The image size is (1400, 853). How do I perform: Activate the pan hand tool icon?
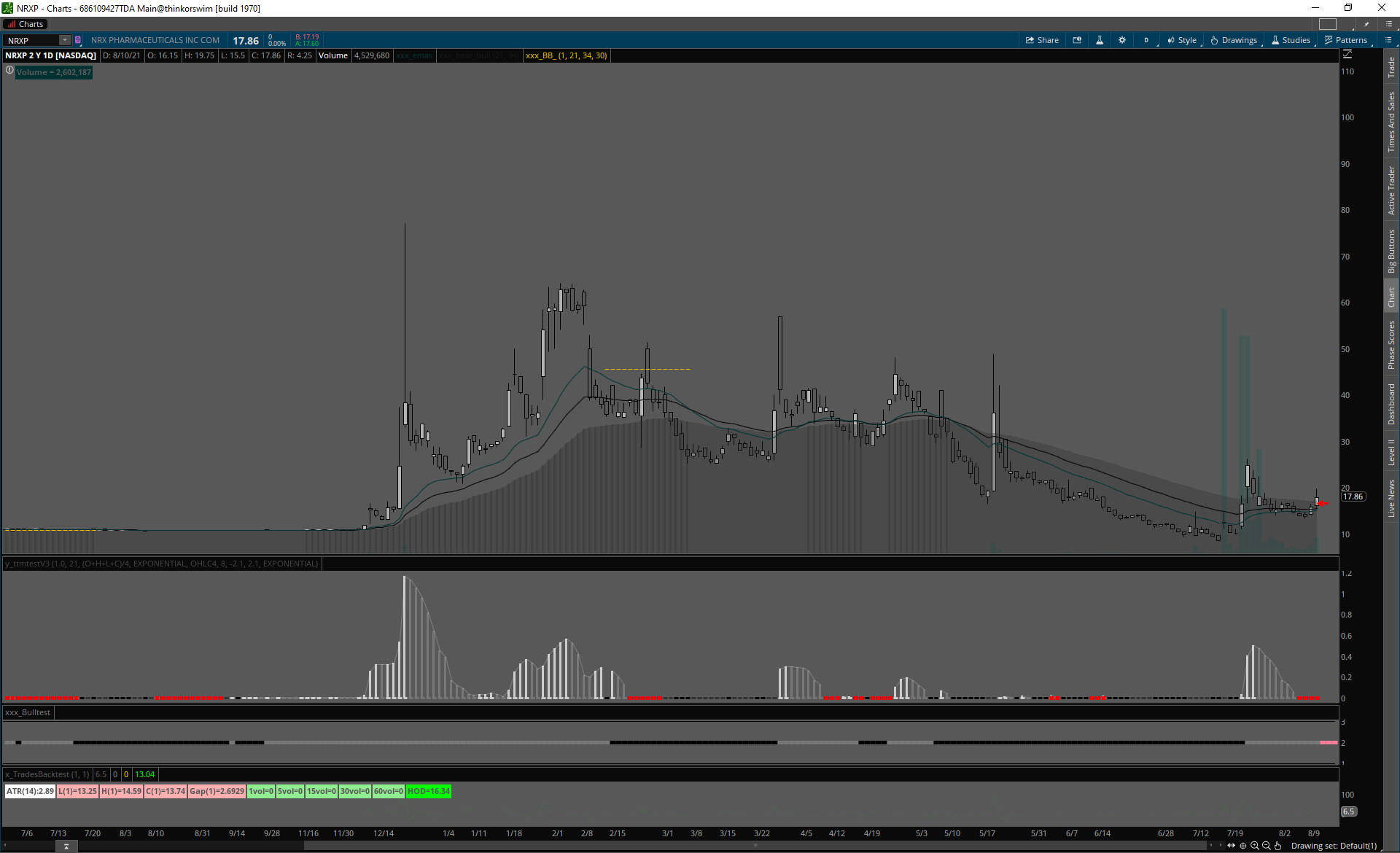pyautogui.click(x=1278, y=846)
